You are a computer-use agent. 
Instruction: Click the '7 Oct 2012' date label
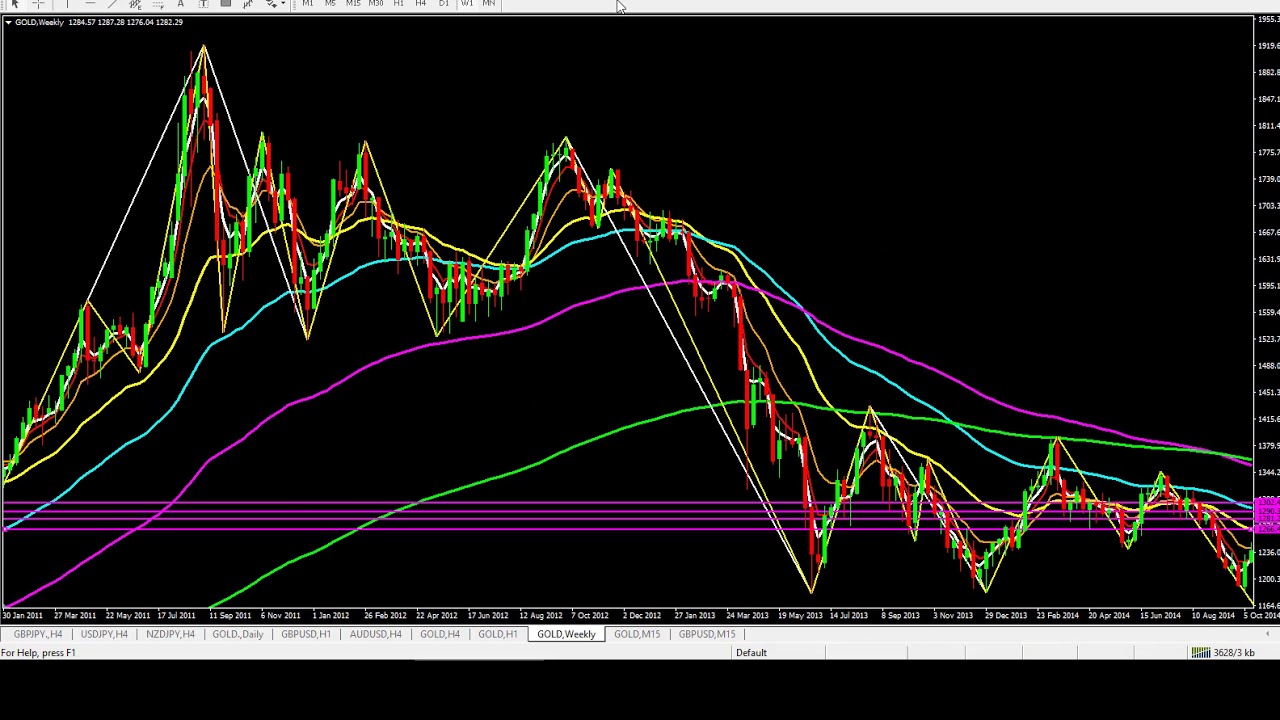(590, 616)
